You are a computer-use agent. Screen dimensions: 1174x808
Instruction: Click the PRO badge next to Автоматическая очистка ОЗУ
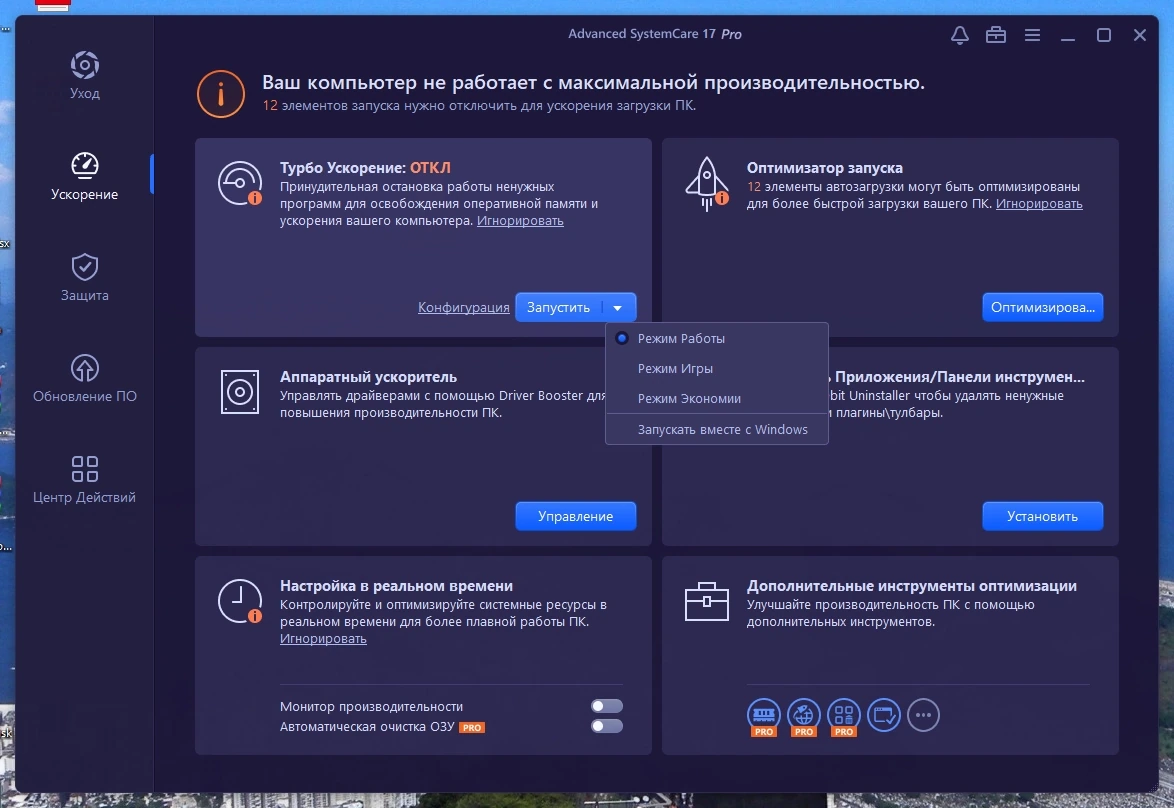point(472,727)
